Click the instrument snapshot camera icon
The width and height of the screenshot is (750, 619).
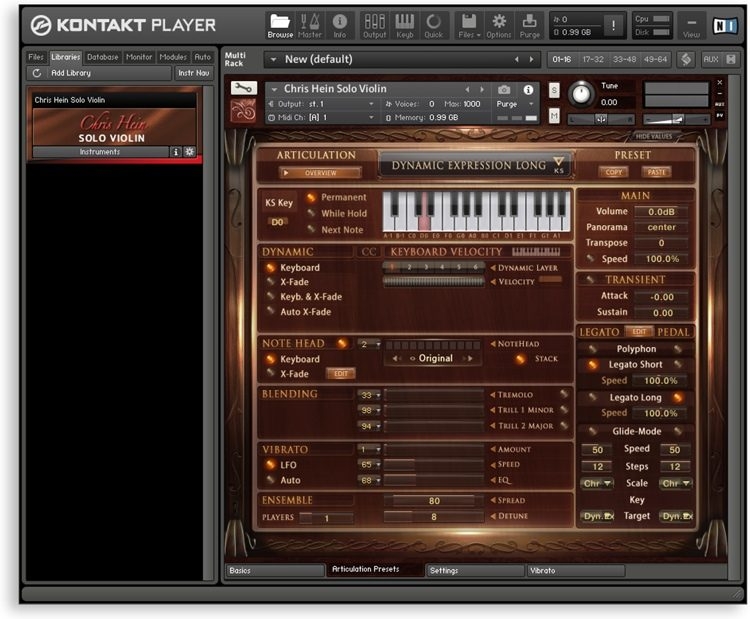504,89
